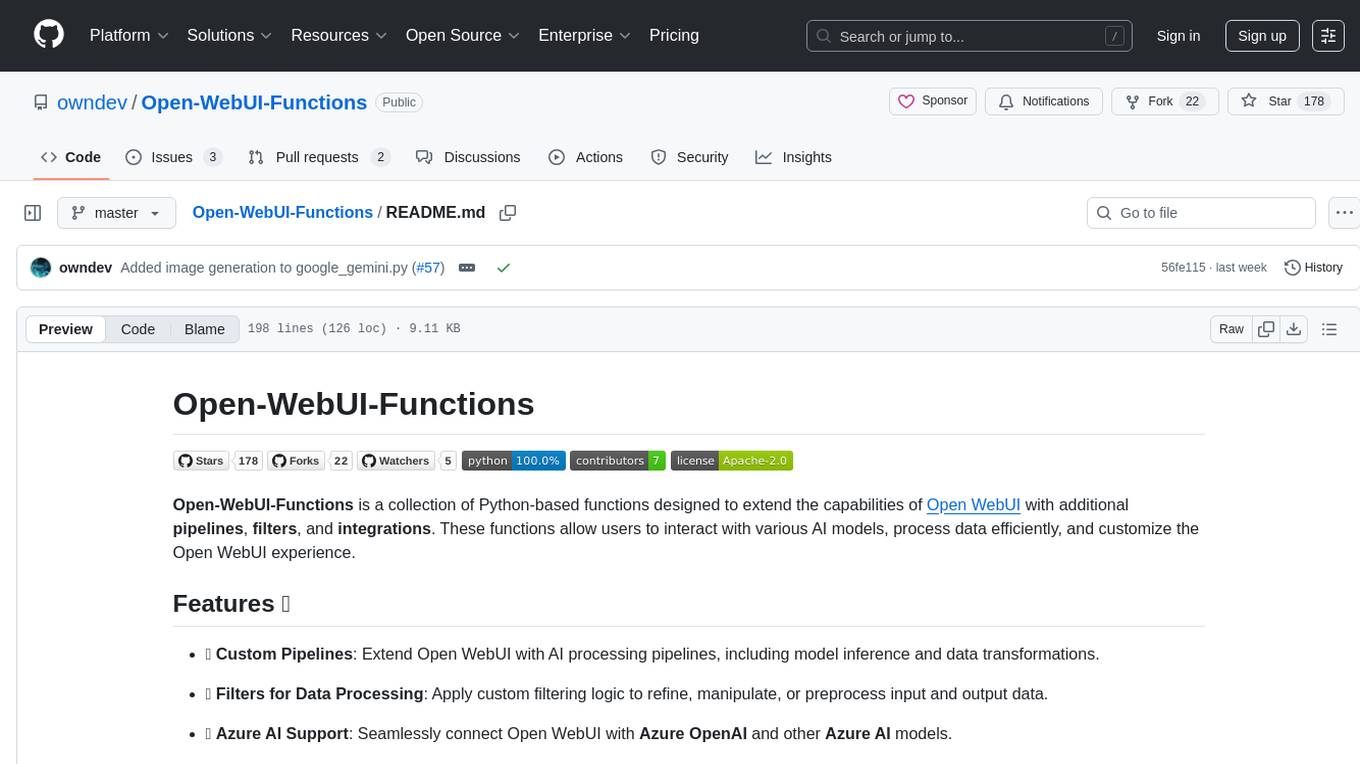
Task: Expand the Resources menu
Action: tap(339, 35)
